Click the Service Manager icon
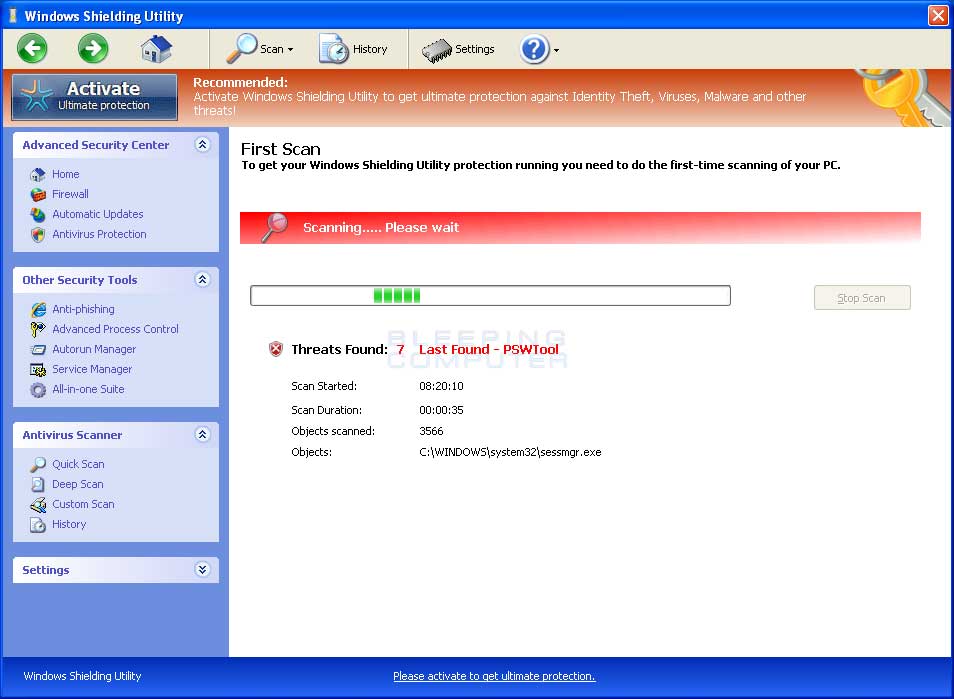The height and width of the screenshot is (699, 954). point(38,370)
